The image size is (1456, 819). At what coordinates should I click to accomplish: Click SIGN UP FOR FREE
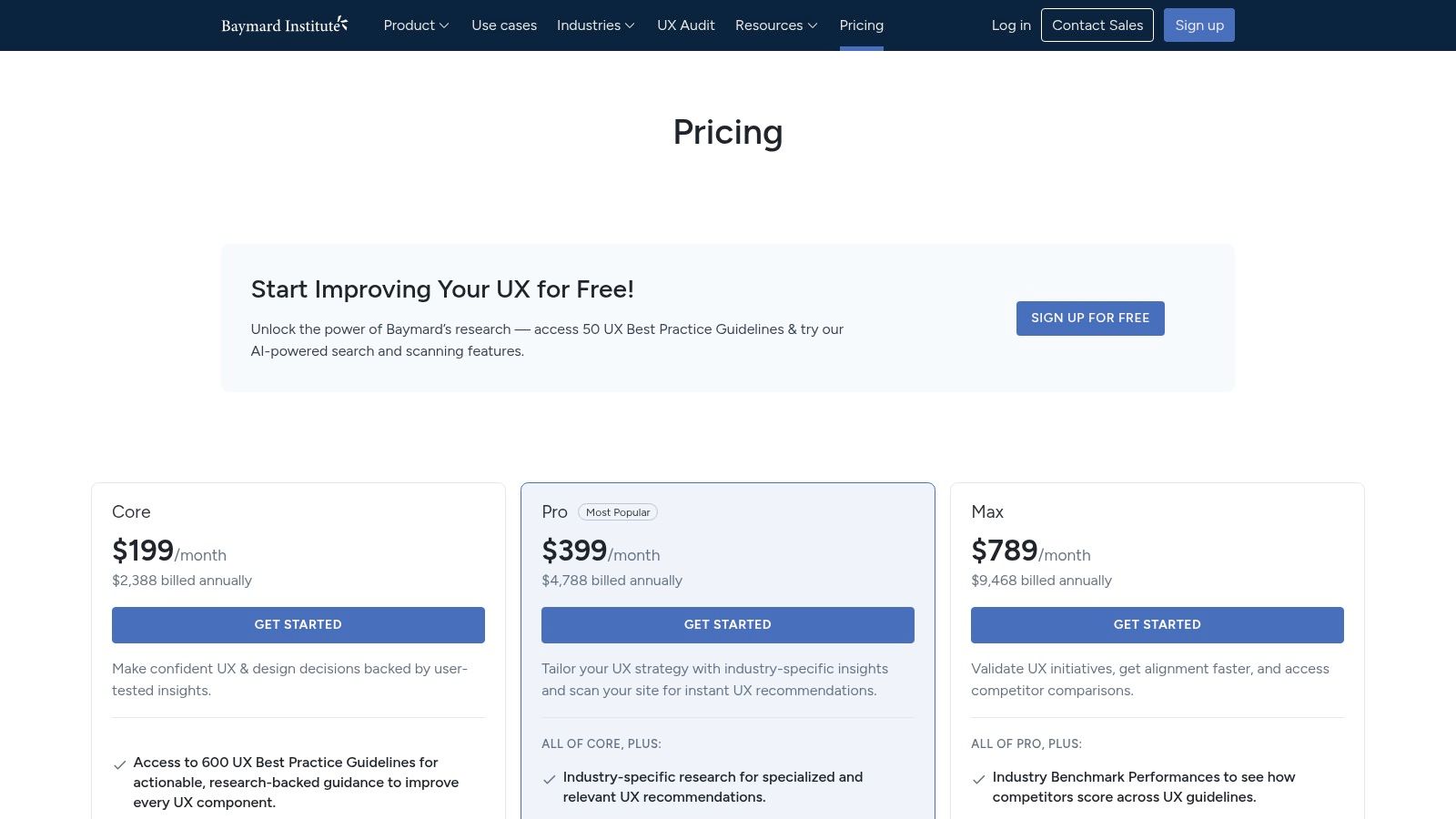coord(1089,318)
